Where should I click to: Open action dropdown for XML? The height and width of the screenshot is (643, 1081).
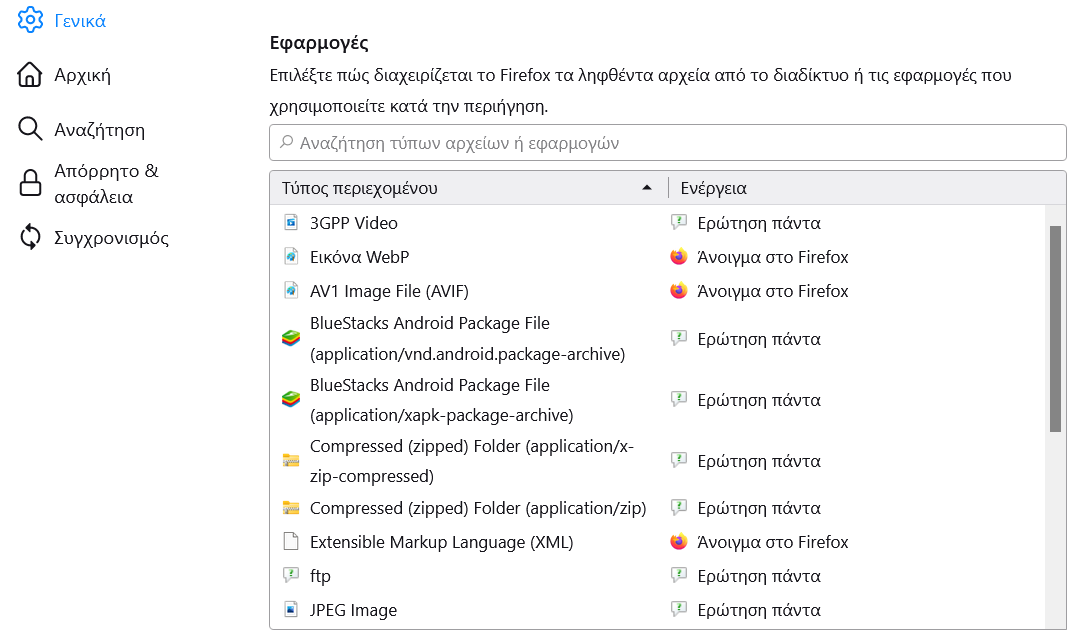point(855,542)
